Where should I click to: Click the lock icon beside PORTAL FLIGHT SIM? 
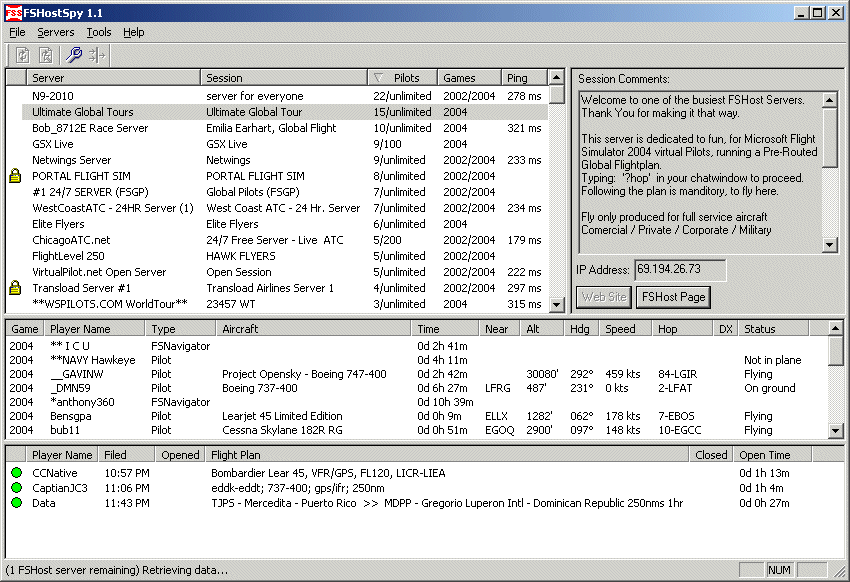click(15, 176)
